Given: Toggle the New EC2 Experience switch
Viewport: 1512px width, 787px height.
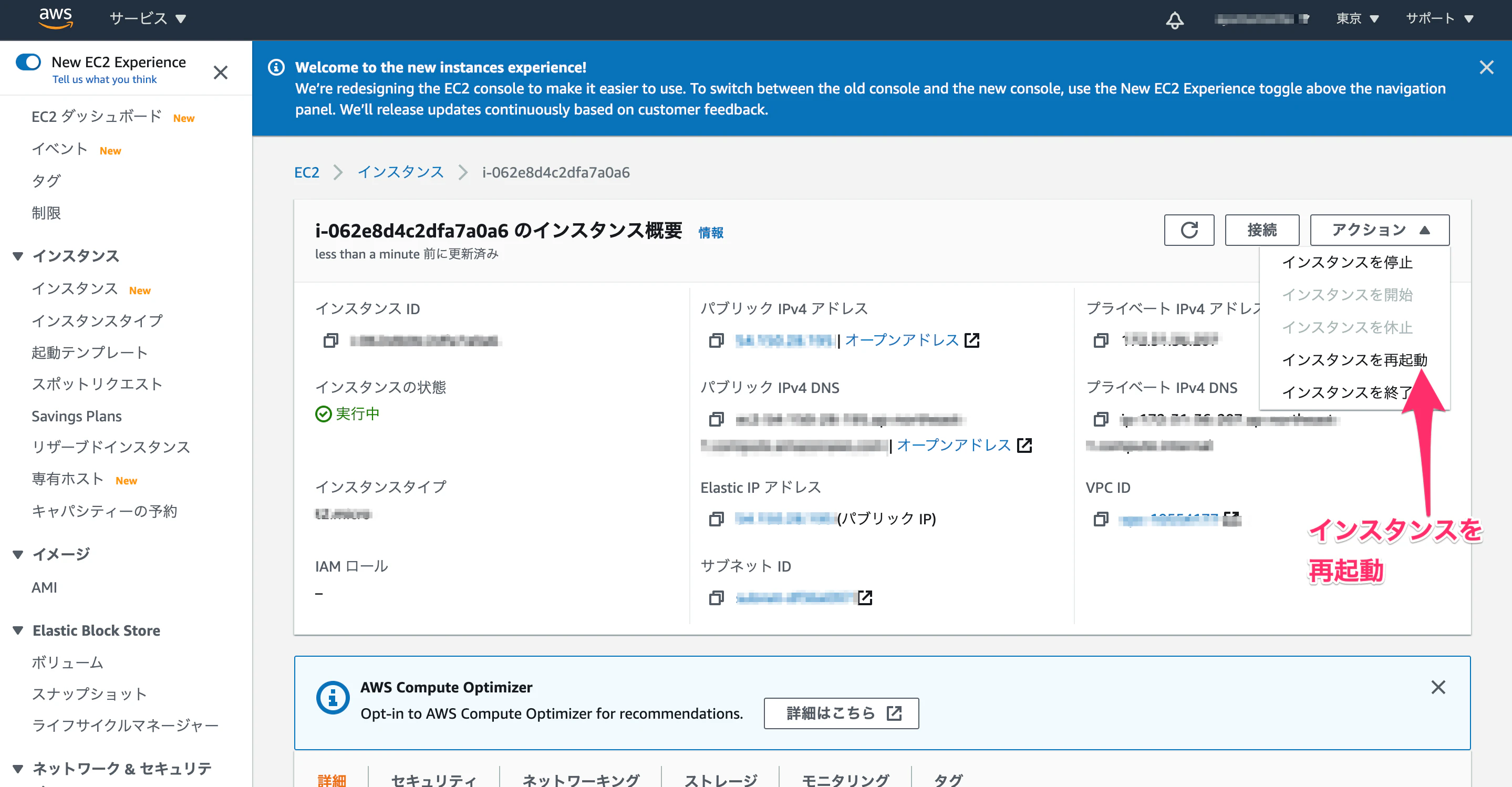Looking at the screenshot, I should [x=29, y=61].
